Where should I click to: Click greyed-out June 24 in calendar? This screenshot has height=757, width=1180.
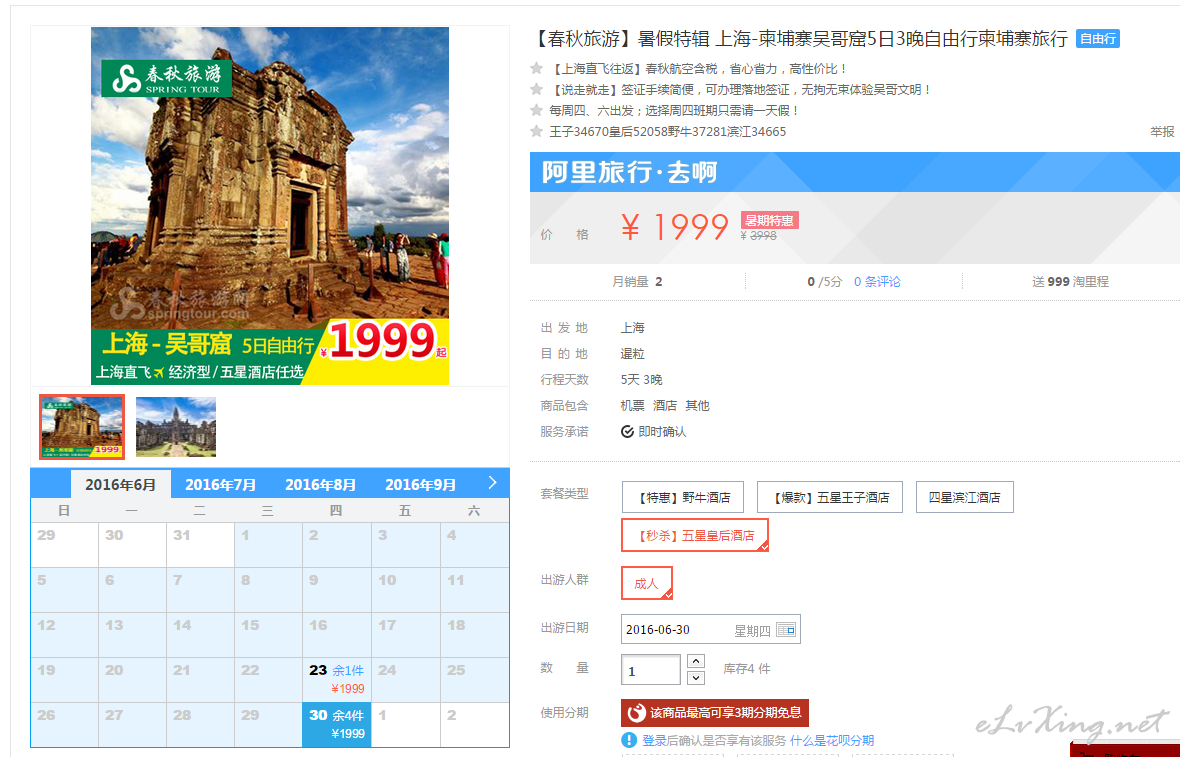click(x=405, y=679)
